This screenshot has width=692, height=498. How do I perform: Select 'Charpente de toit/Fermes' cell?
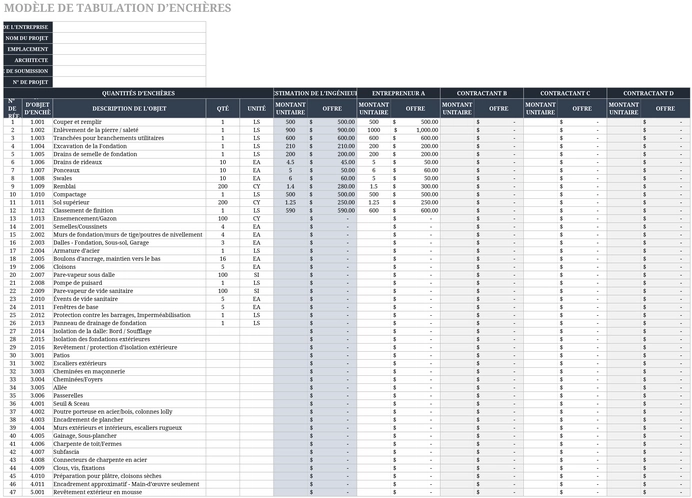[x=129, y=444]
